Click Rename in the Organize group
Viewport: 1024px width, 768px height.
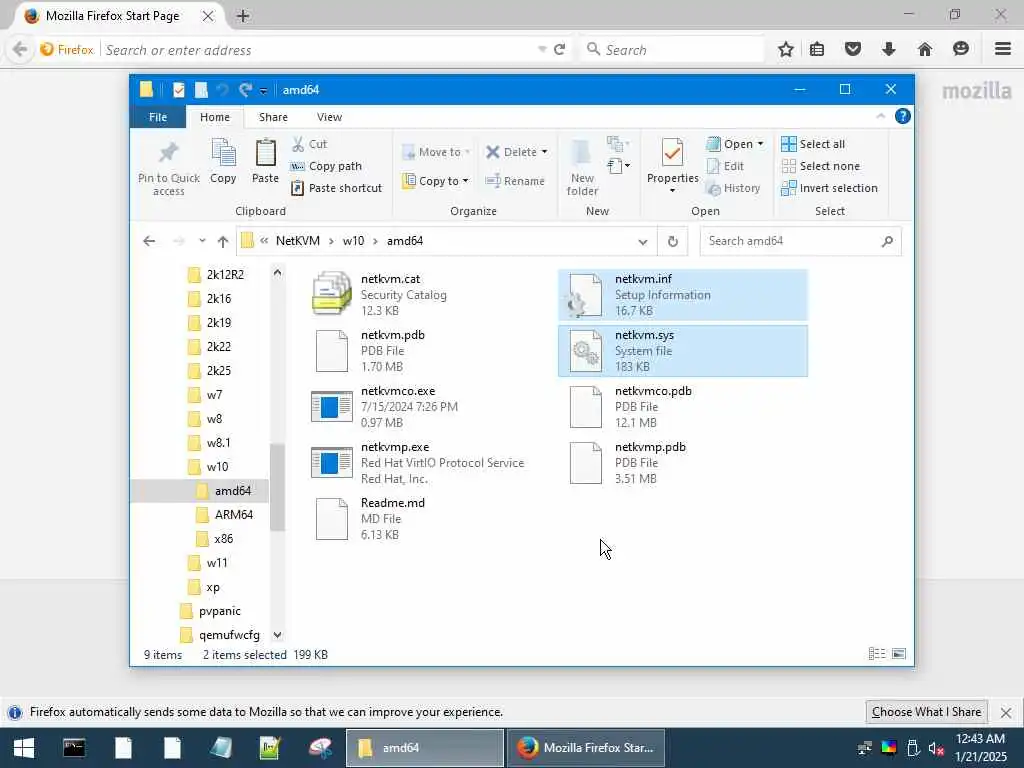pyautogui.click(x=515, y=181)
